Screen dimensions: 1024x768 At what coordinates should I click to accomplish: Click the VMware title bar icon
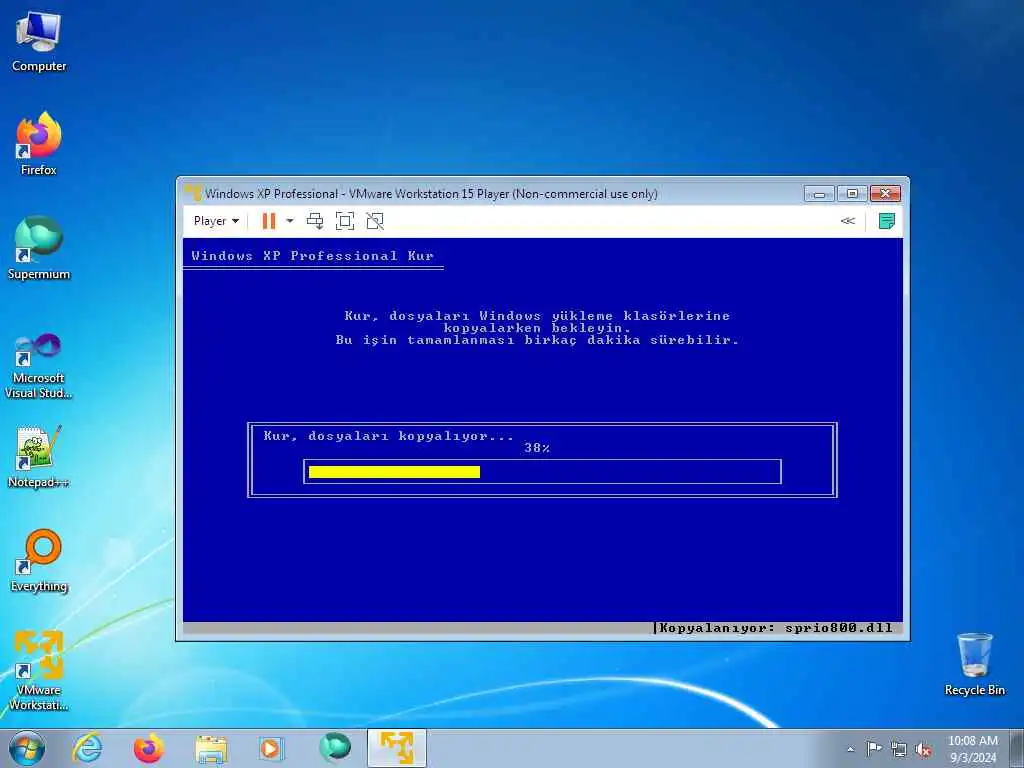[193, 193]
